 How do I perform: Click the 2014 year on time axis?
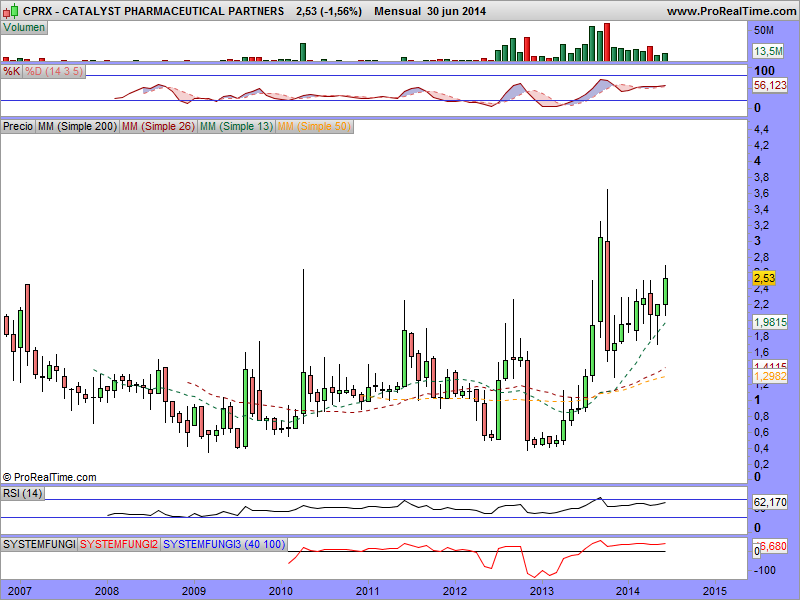coord(628,591)
